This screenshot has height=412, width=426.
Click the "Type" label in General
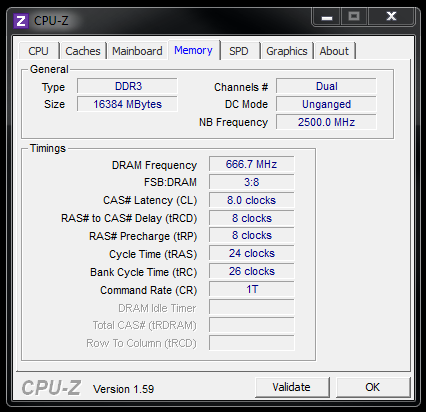pyautogui.click(x=53, y=87)
